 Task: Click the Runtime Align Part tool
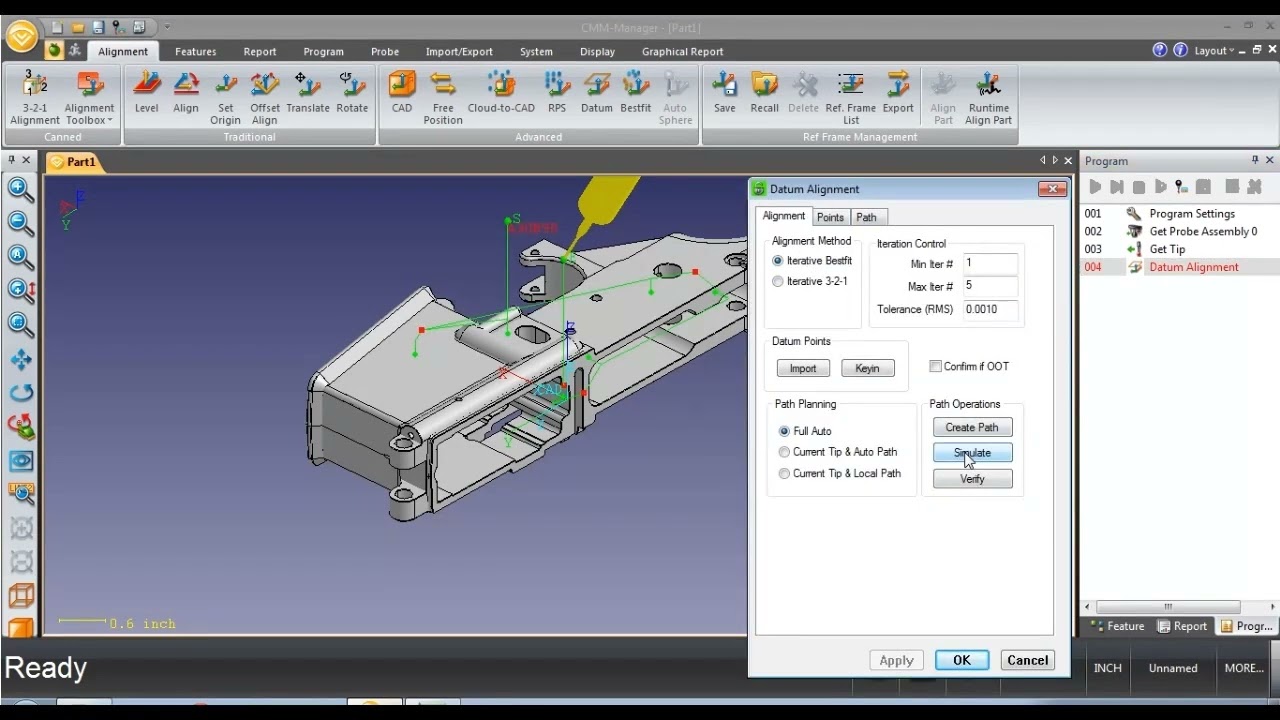coord(989,98)
